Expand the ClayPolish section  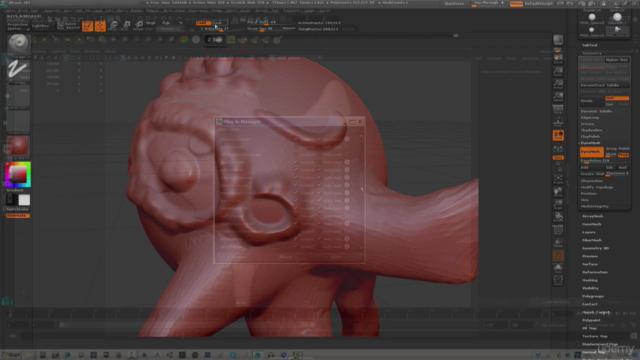tap(590, 136)
